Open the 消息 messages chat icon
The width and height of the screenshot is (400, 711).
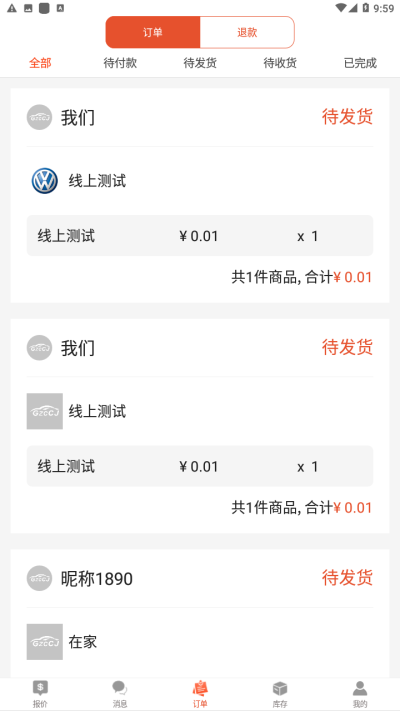(120, 689)
